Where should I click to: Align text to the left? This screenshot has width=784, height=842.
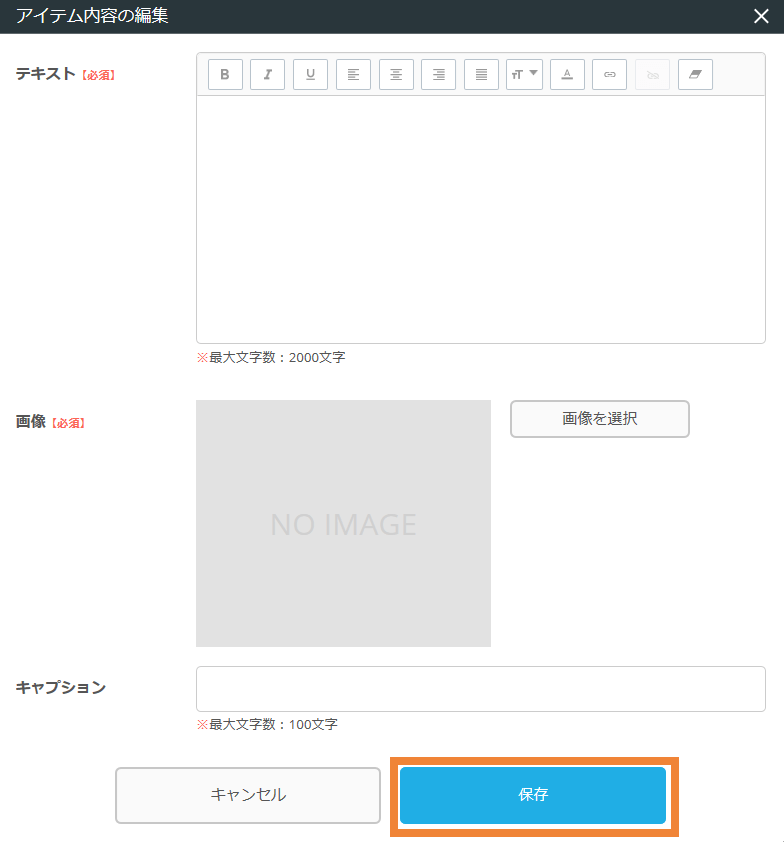pos(353,74)
